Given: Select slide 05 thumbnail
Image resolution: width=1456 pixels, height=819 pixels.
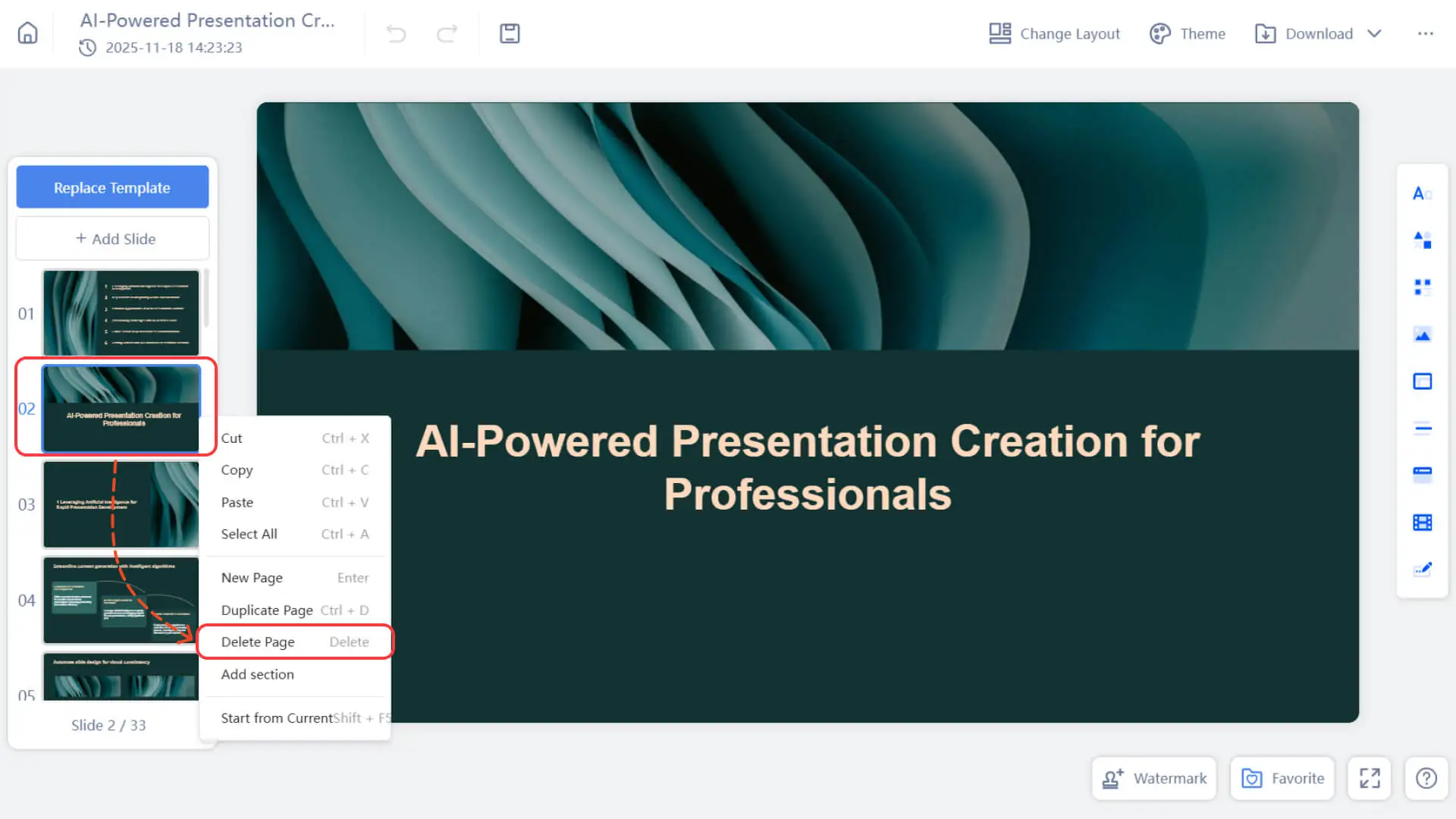Looking at the screenshot, I should pos(121,676).
